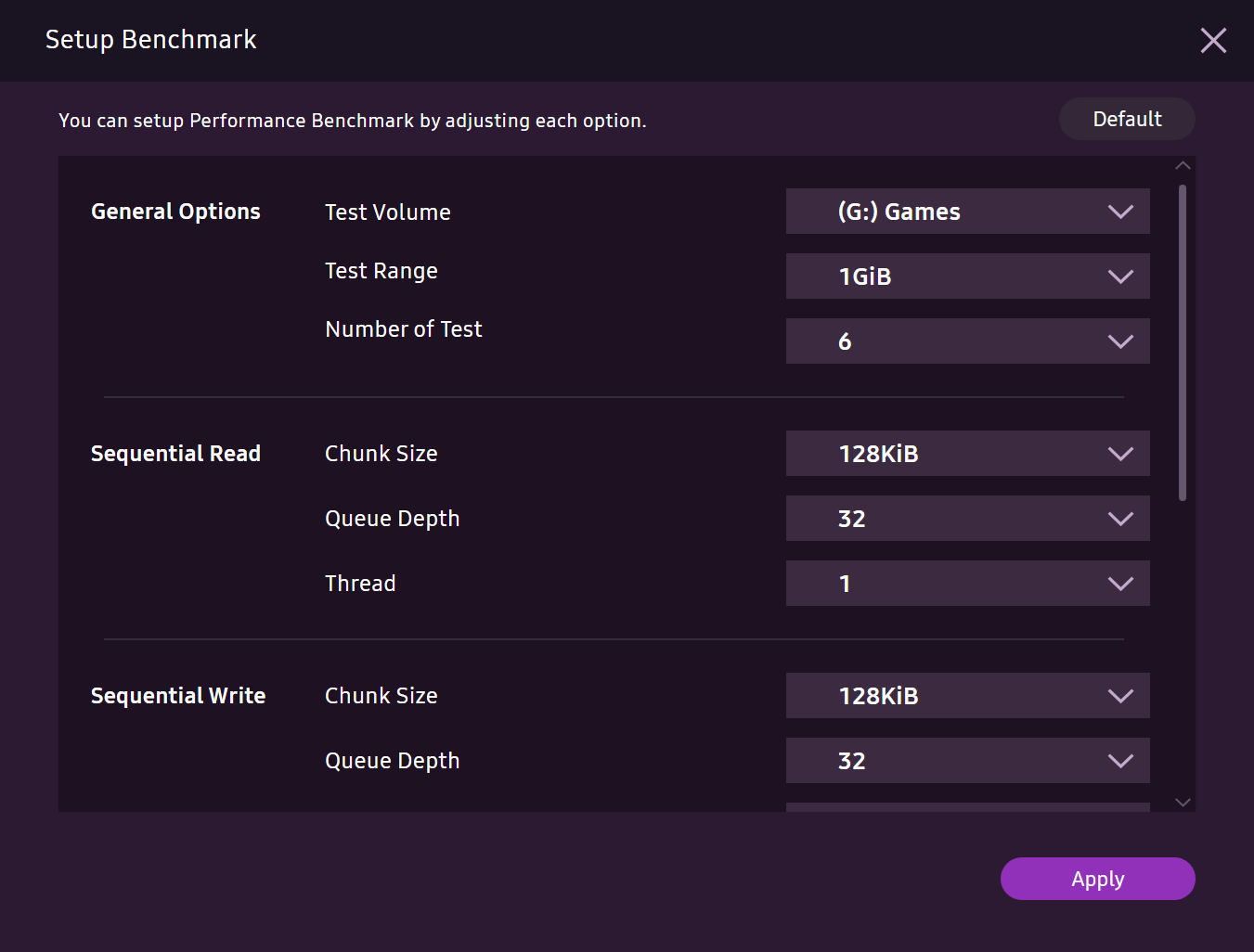Change the Sequential Read Queue Depth value

pyautogui.click(x=967, y=519)
